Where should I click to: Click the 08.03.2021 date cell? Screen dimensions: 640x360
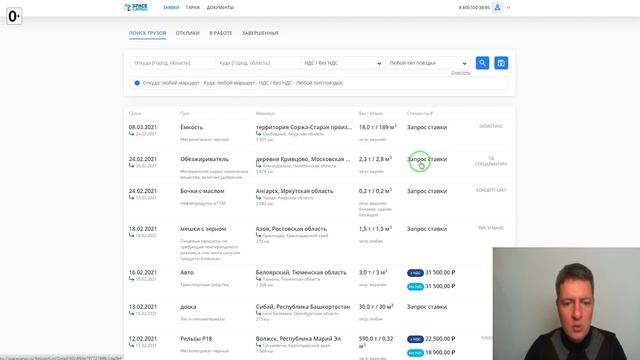pos(143,127)
